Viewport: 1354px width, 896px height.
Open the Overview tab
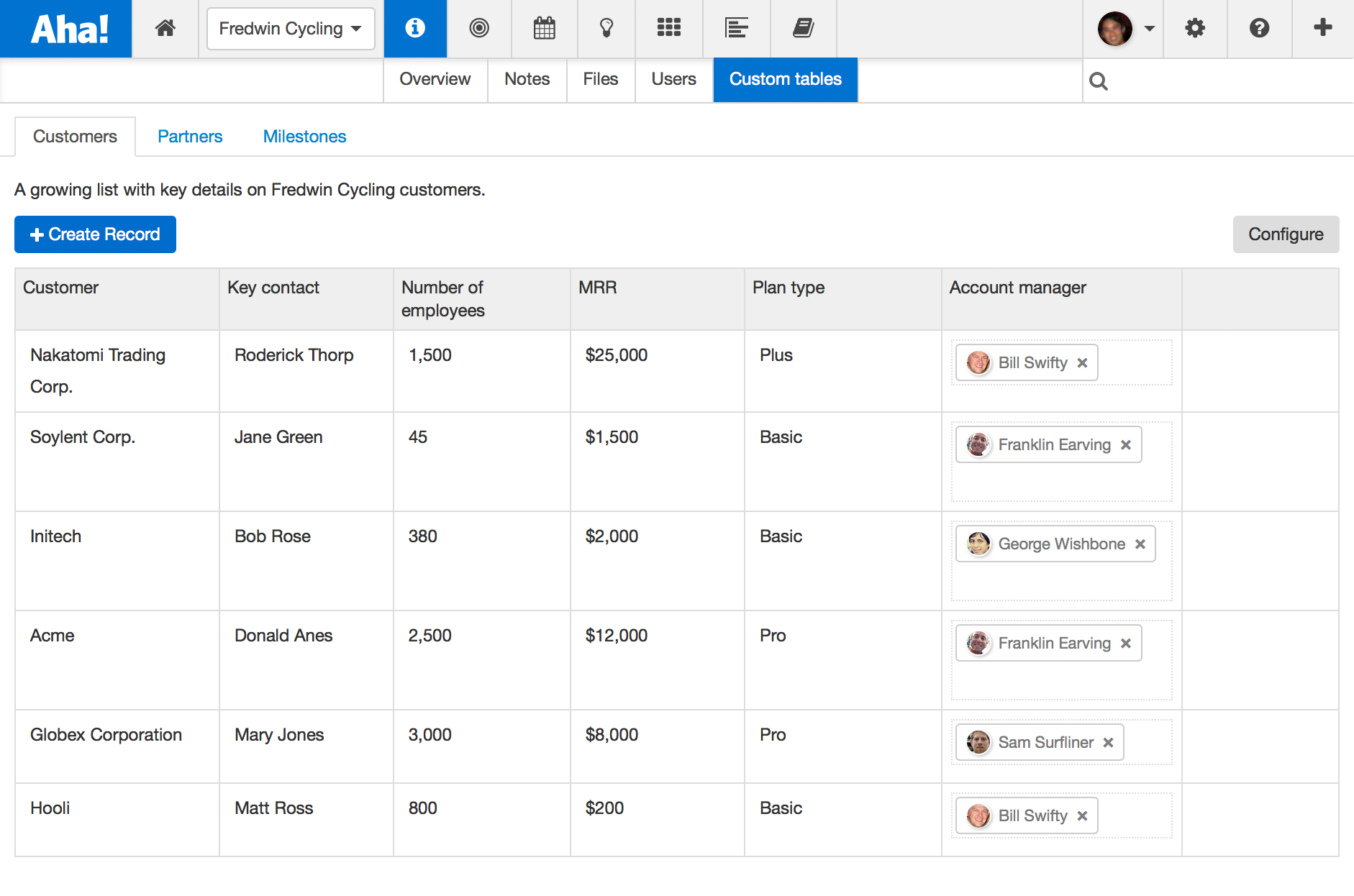[435, 79]
